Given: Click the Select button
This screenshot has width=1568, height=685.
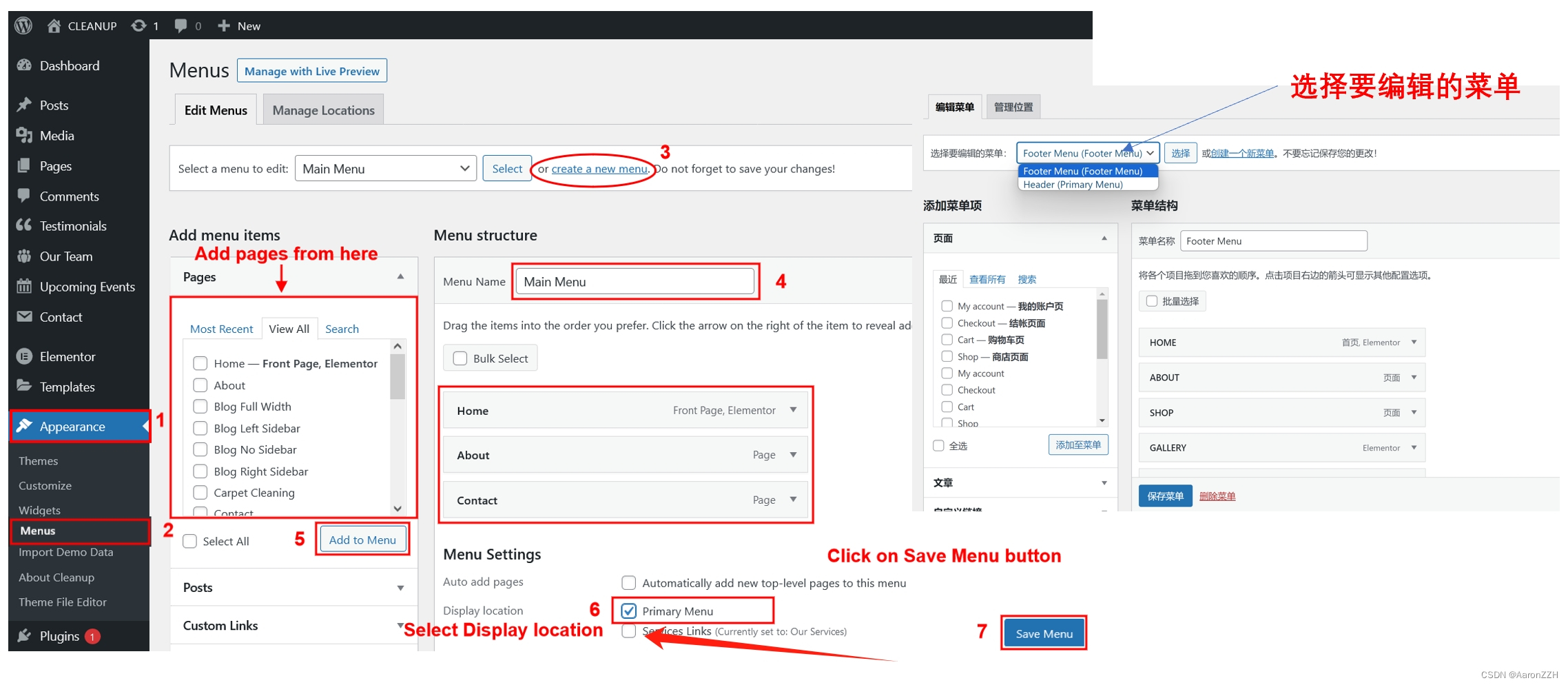Looking at the screenshot, I should click(507, 169).
